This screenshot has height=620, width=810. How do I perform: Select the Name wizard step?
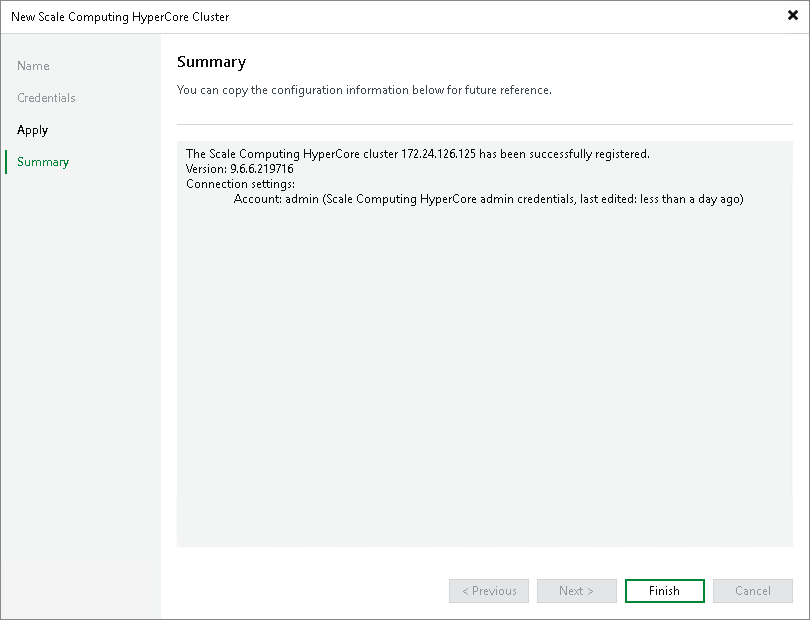[33, 66]
